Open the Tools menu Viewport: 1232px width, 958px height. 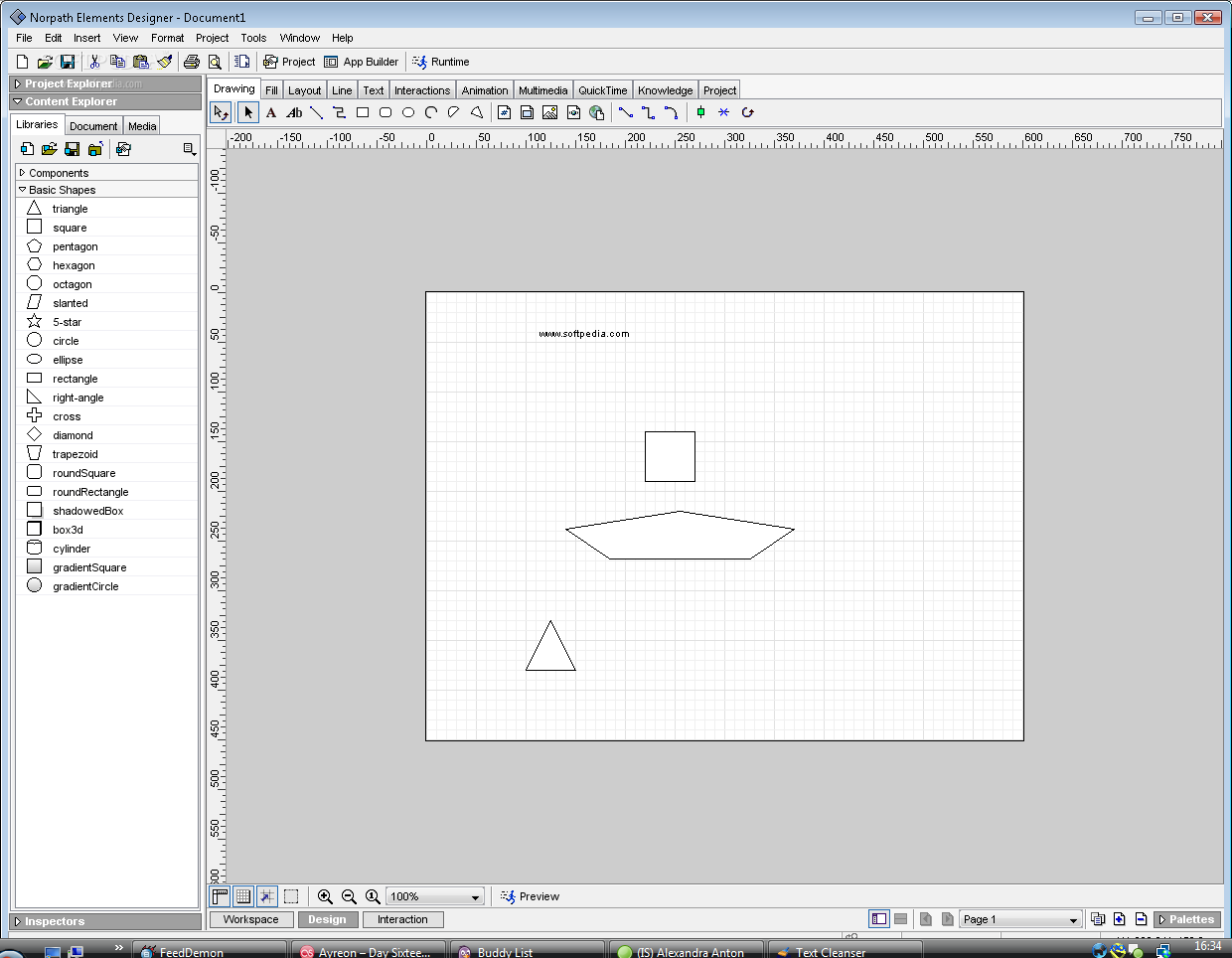253,38
